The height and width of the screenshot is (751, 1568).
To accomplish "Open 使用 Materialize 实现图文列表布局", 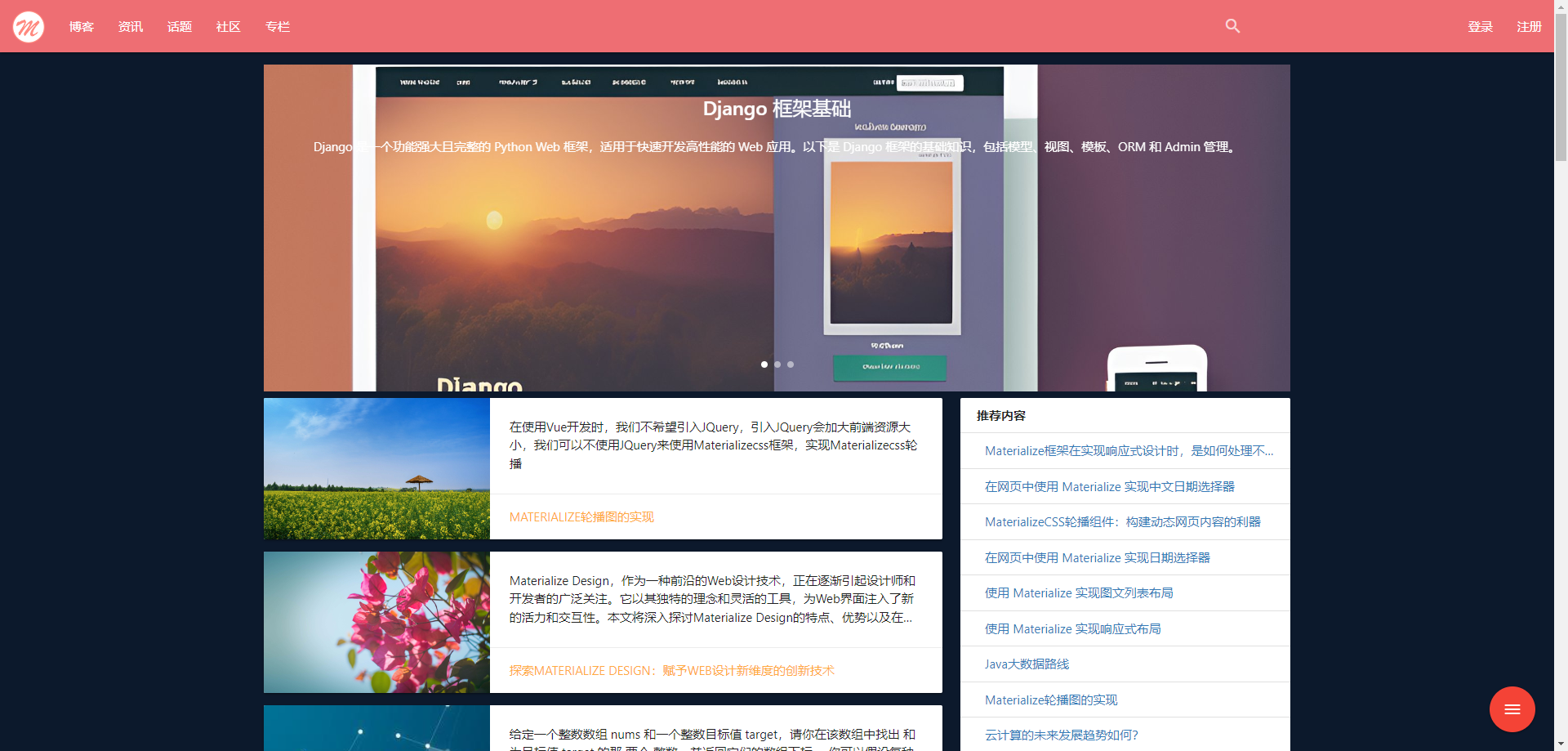I will [1079, 593].
